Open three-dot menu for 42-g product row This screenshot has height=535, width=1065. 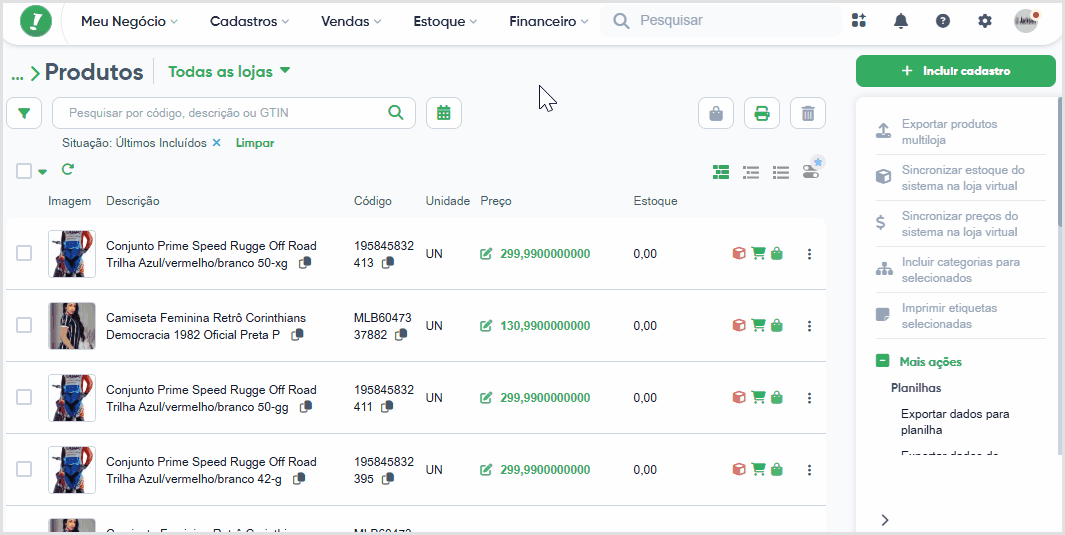click(x=809, y=470)
